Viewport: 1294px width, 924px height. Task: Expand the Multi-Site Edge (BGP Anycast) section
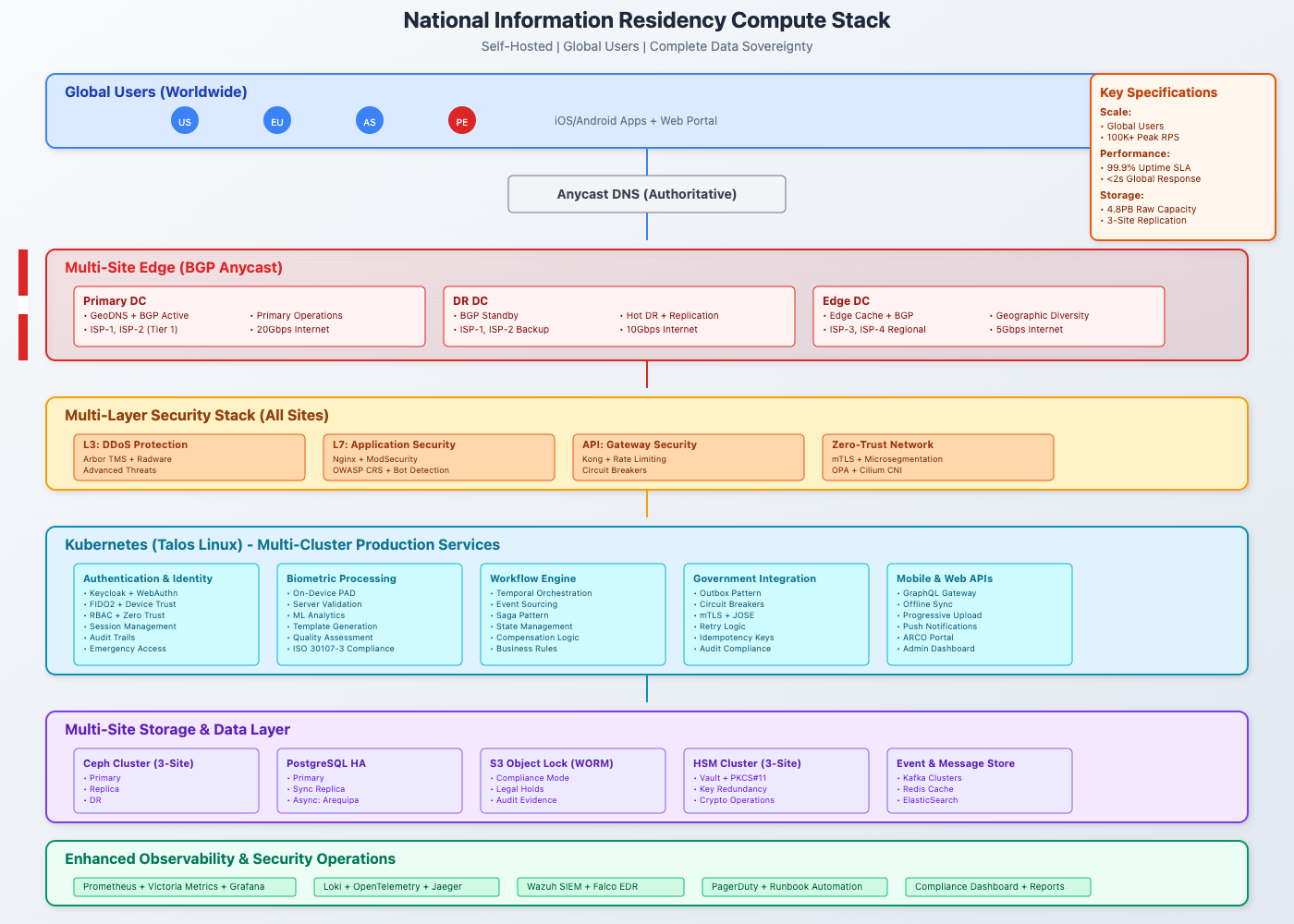pos(174,267)
